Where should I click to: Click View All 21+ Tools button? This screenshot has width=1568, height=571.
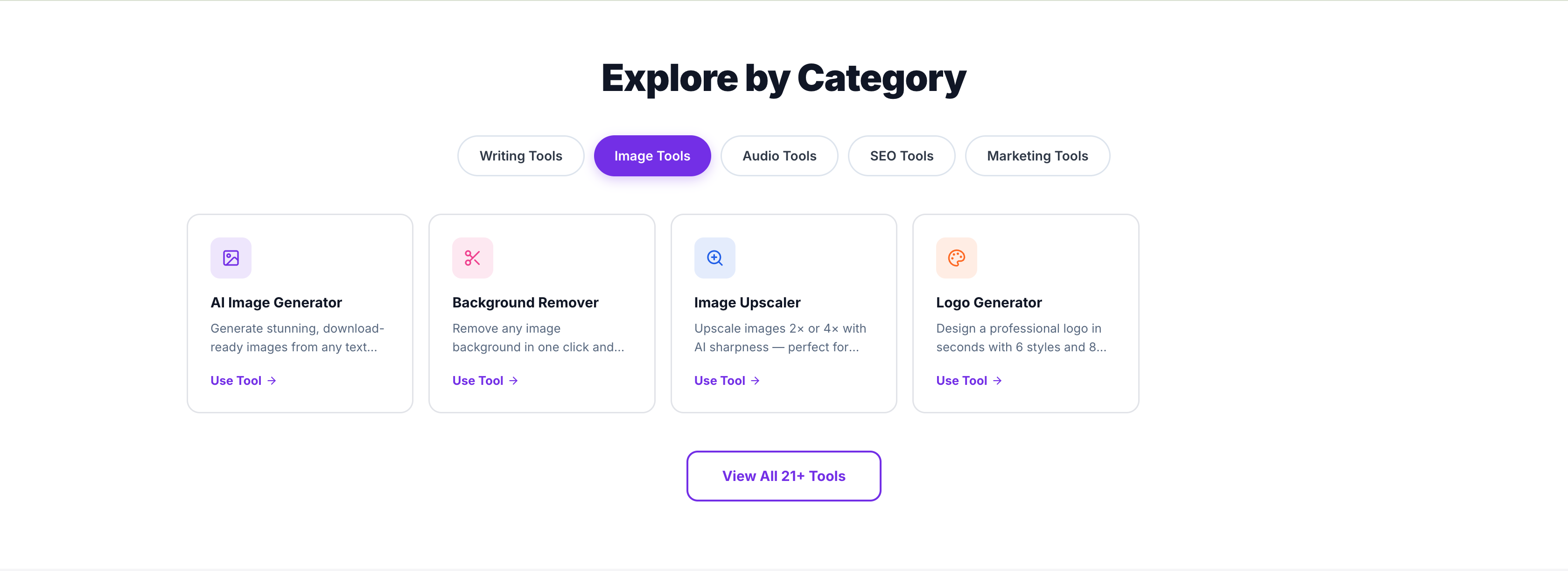coord(784,476)
